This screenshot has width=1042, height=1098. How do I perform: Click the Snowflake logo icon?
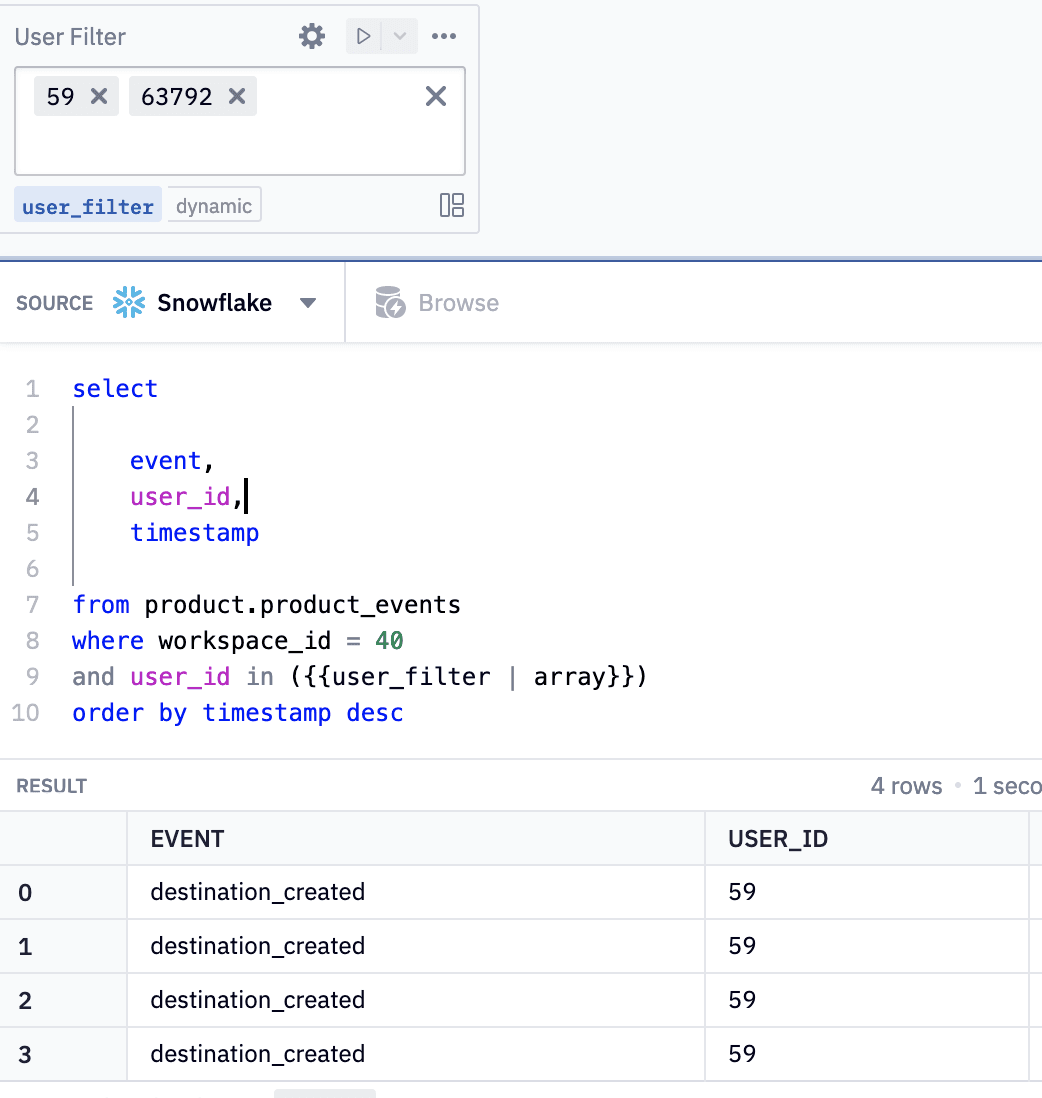tap(129, 303)
